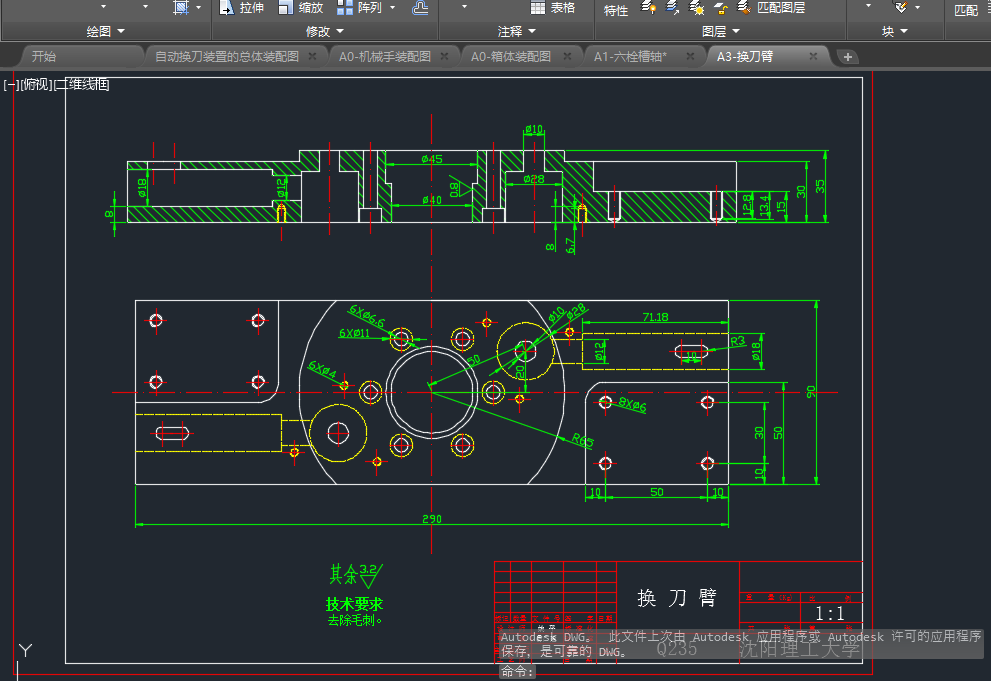
Task: Select the 6Xø6.6 hole callout
Action: pos(367,316)
